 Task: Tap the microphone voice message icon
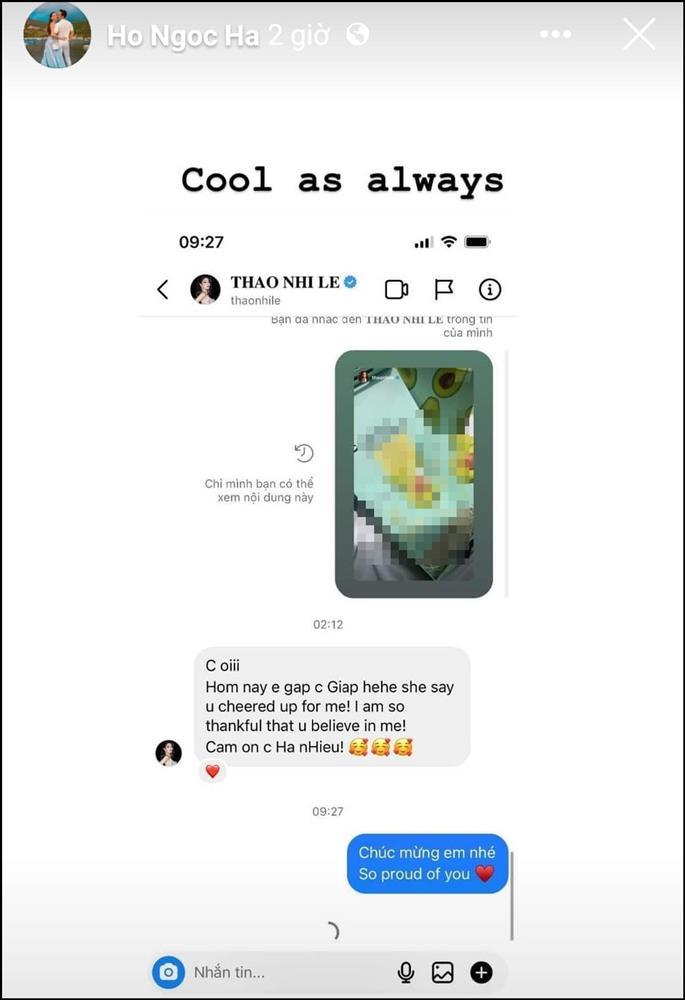(x=406, y=972)
